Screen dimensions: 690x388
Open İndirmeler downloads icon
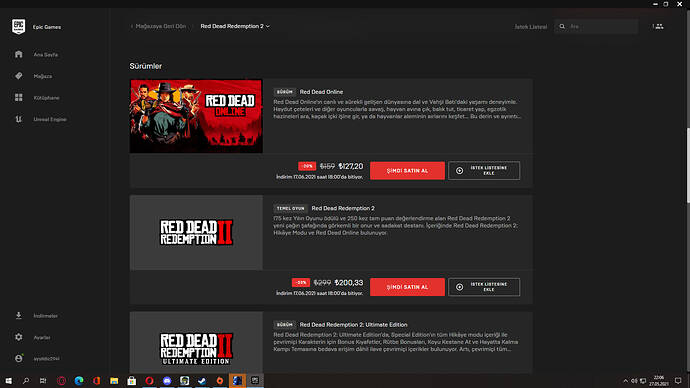[x=18, y=315]
